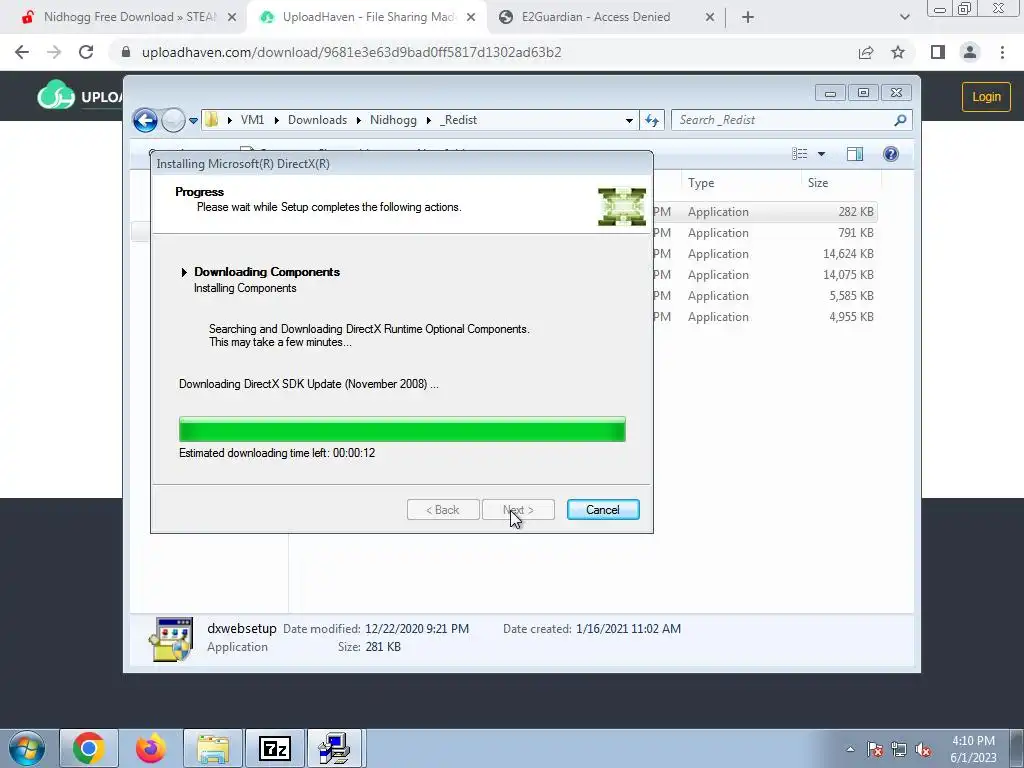Close the Nidhogg Free Download tab
Image resolution: width=1024 pixels, height=768 pixels.
click(x=232, y=18)
